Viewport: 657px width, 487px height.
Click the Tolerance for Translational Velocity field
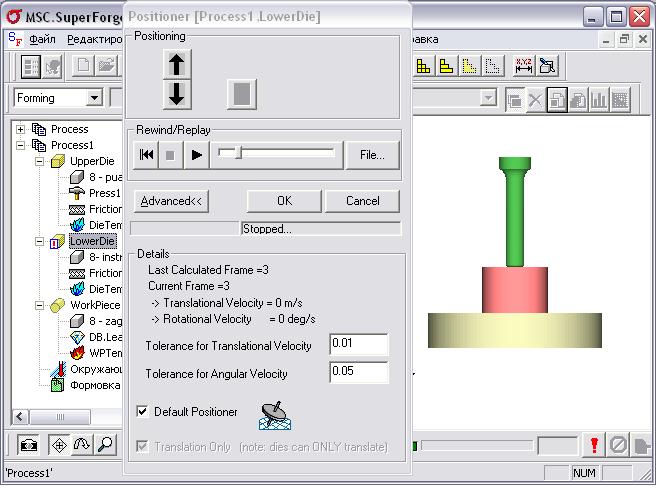(359, 344)
